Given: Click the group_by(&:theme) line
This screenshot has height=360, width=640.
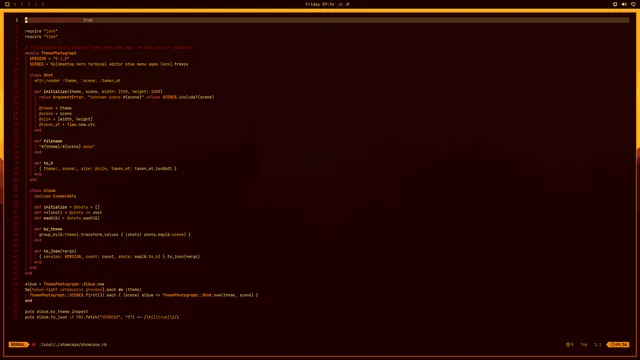Looking at the screenshot, I should tap(115, 235).
